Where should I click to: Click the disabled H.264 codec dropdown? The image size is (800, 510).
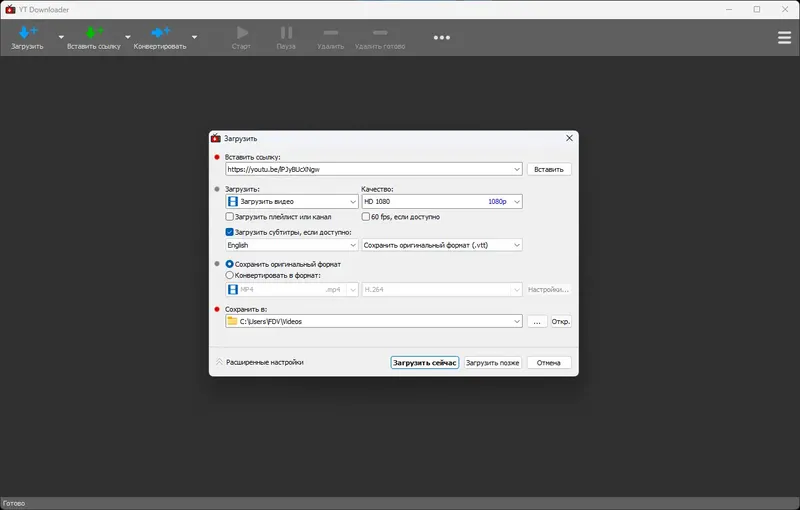442,290
